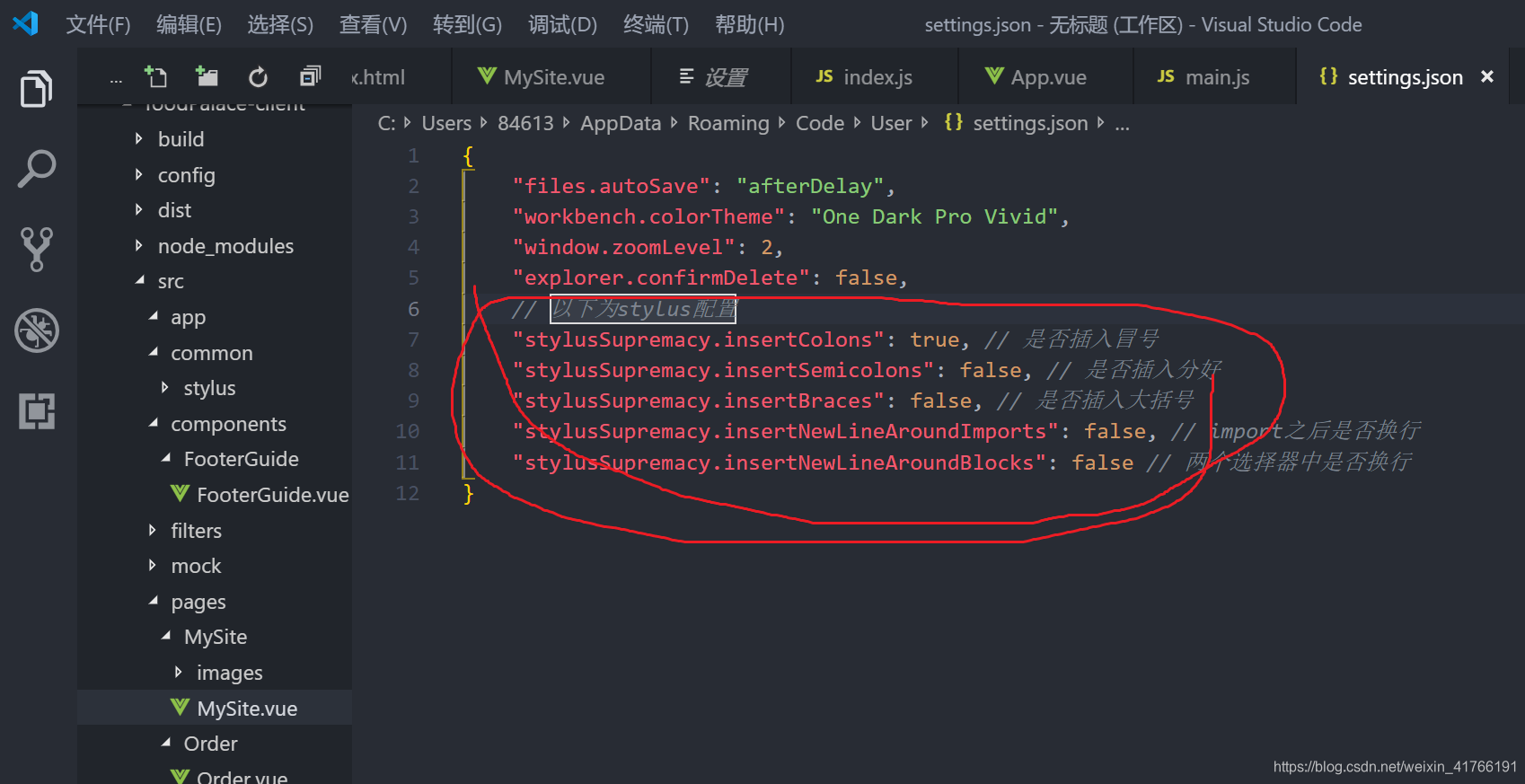This screenshot has width=1525, height=784.
Task: Open the Extensions view in activity bar
Action: [37, 411]
